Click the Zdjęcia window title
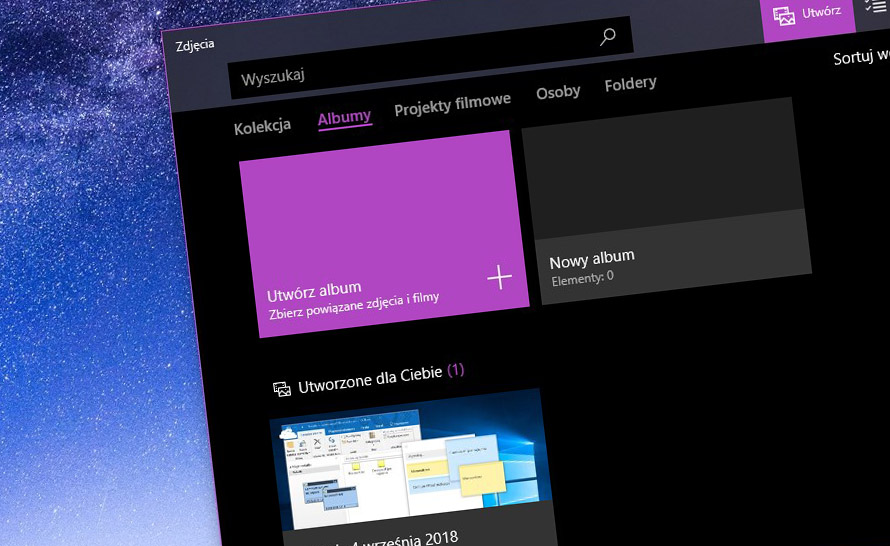890x546 pixels. [x=195, y=45]
